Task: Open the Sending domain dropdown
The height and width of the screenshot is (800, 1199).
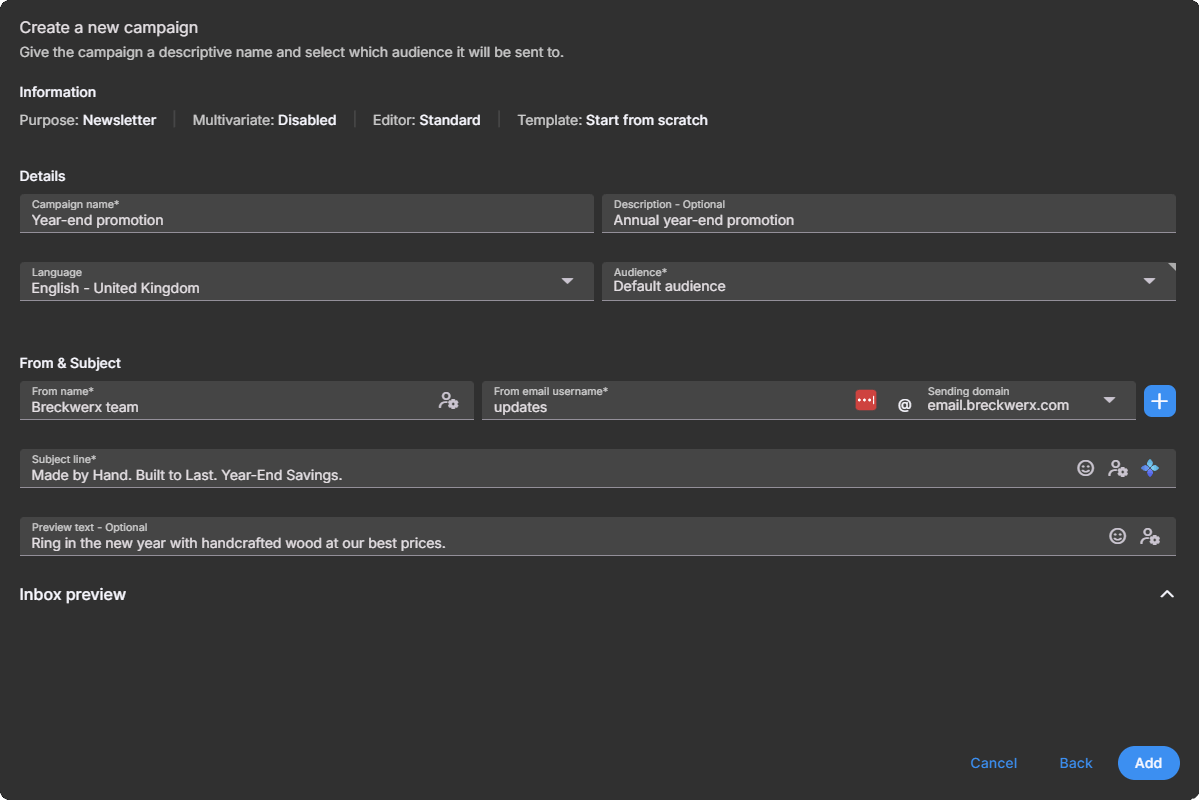Action: coord(1110,399)
